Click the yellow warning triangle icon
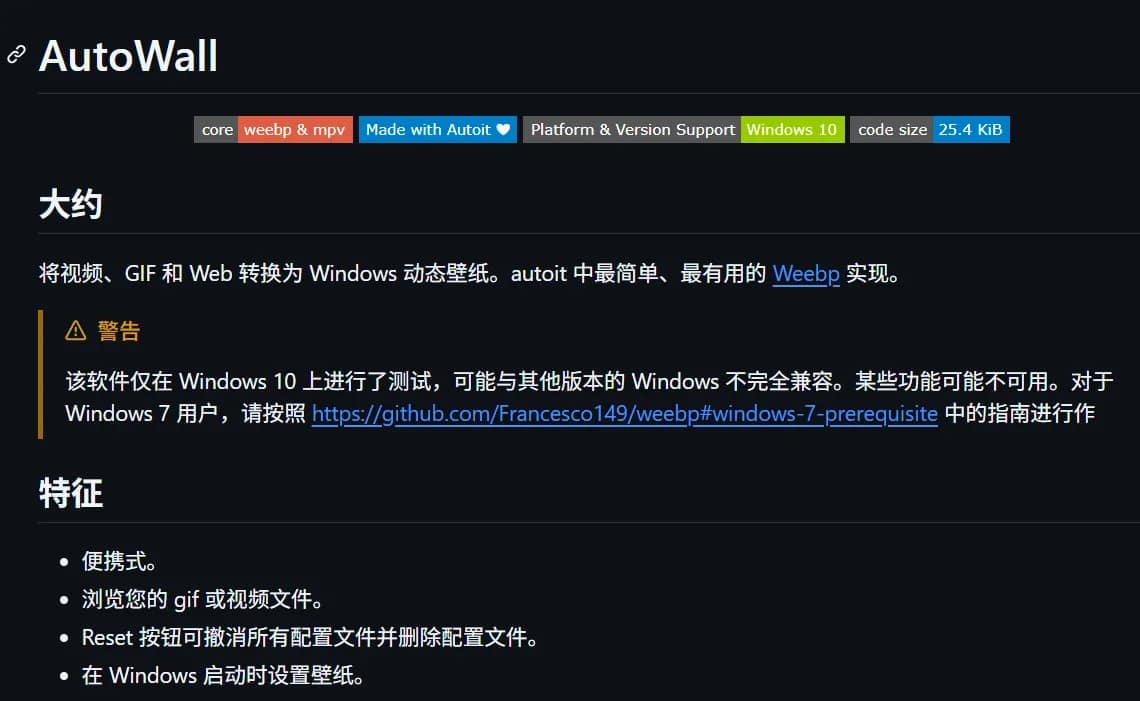Image resolution: width=1140 pixels, height=701 pixels. [76, 331]
